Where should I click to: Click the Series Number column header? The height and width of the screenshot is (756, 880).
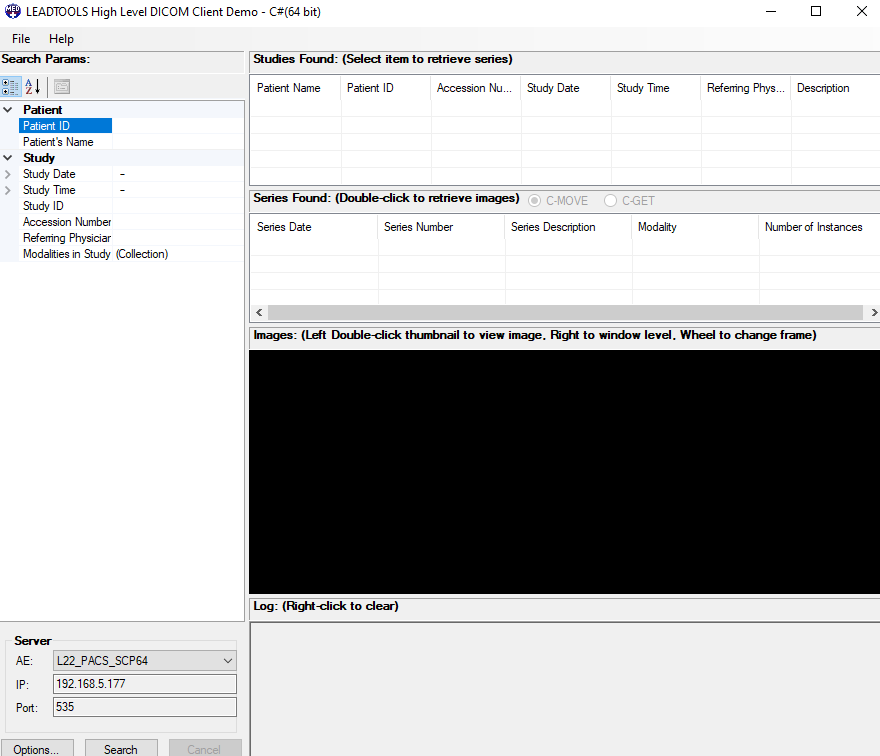442,227
